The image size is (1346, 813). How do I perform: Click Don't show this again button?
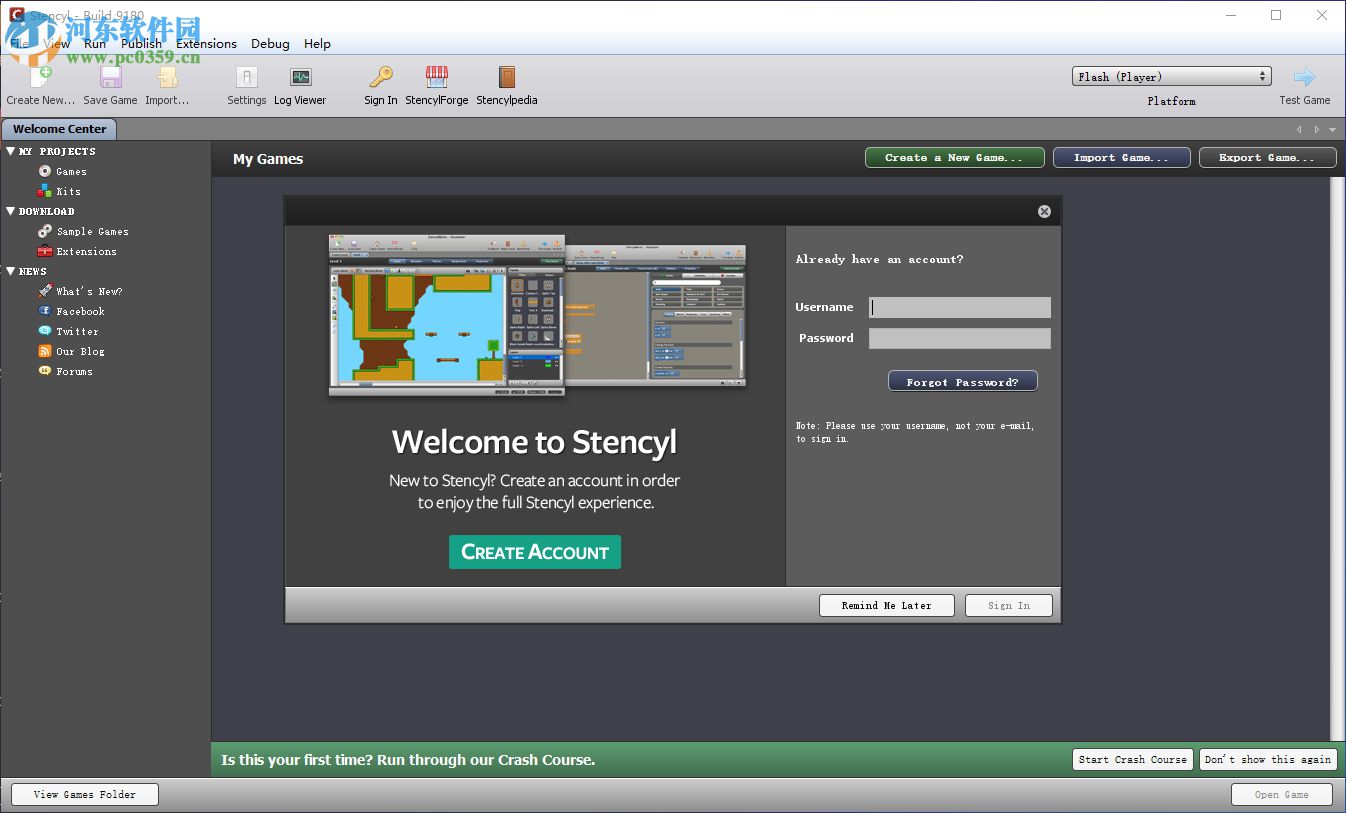coord(1268,760)
